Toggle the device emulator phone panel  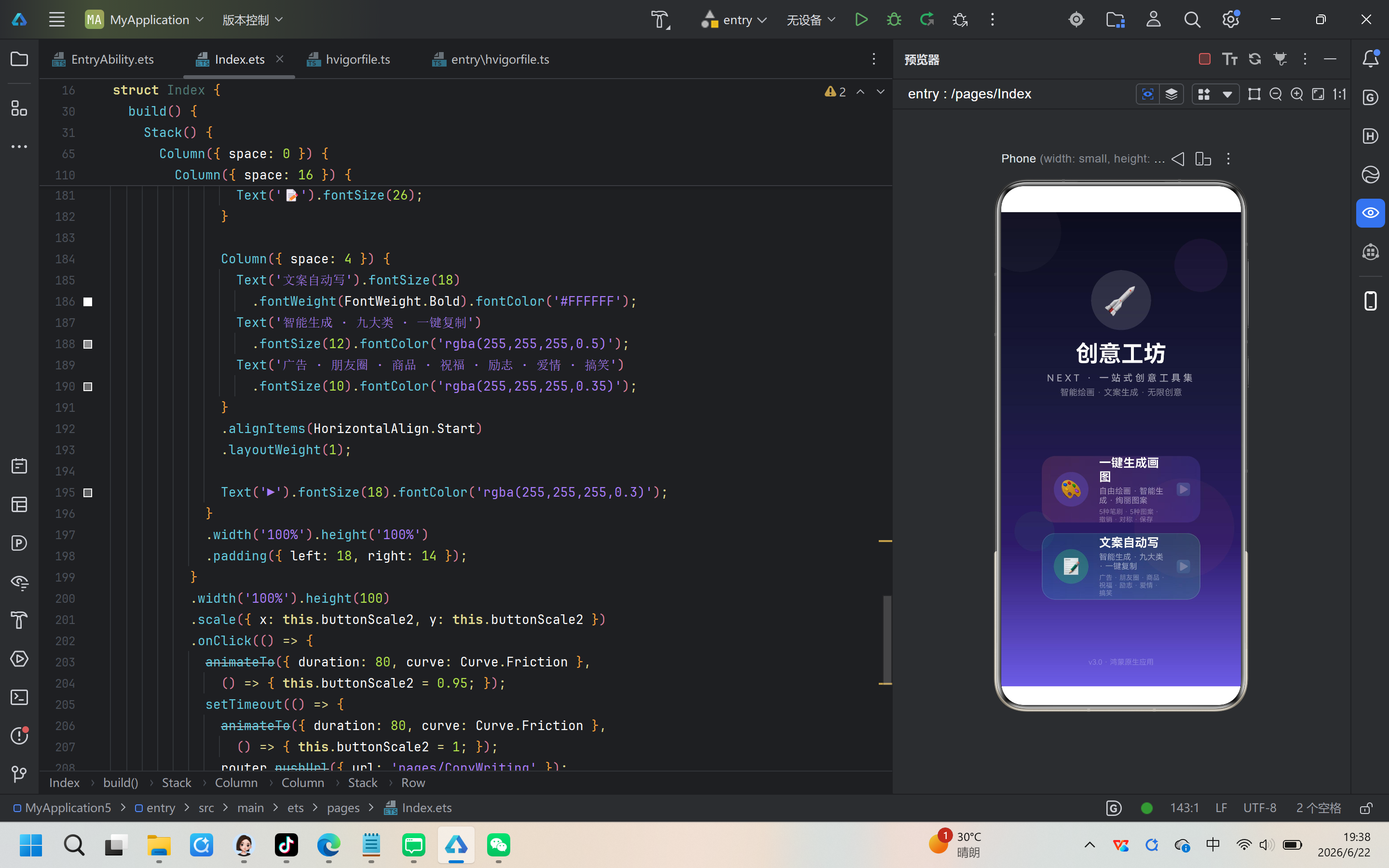(1371, 301)
